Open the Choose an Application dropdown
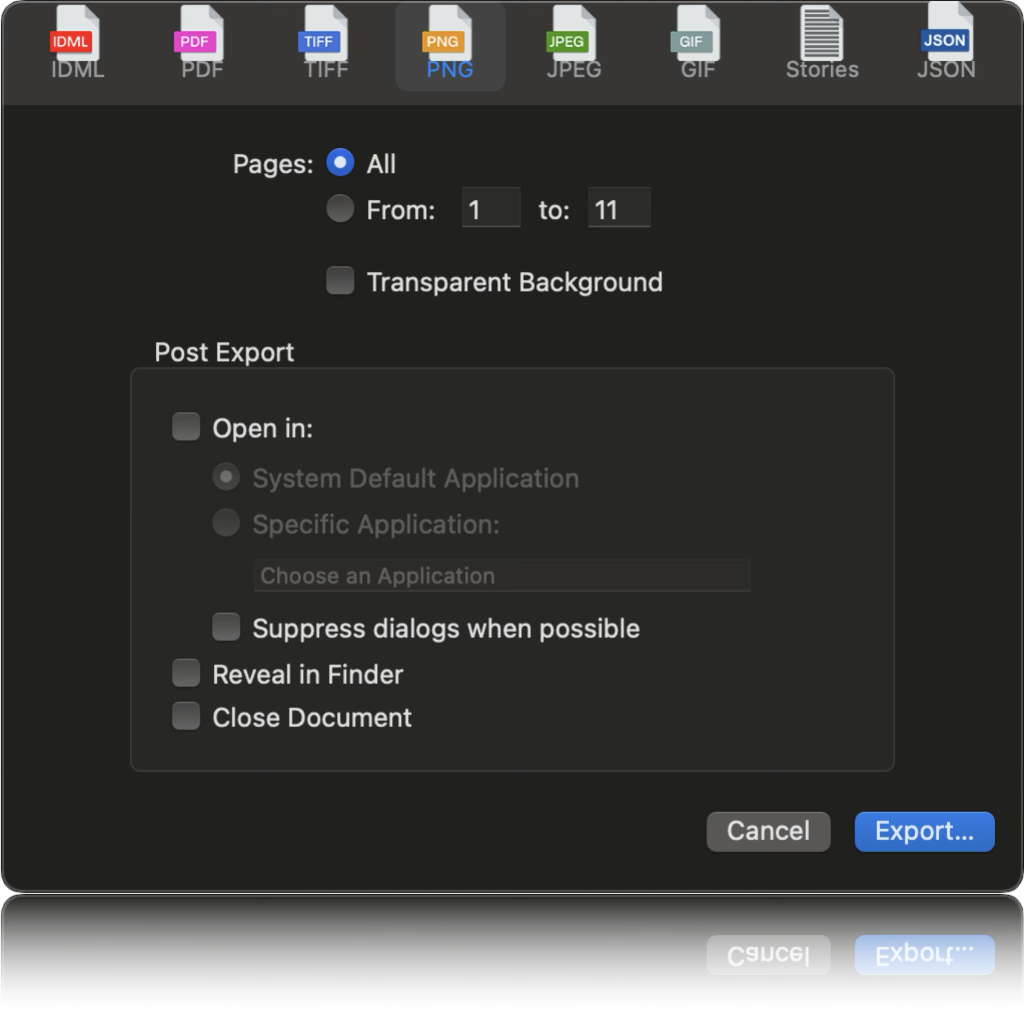The image size is (1024, 1014). [502, 576]
